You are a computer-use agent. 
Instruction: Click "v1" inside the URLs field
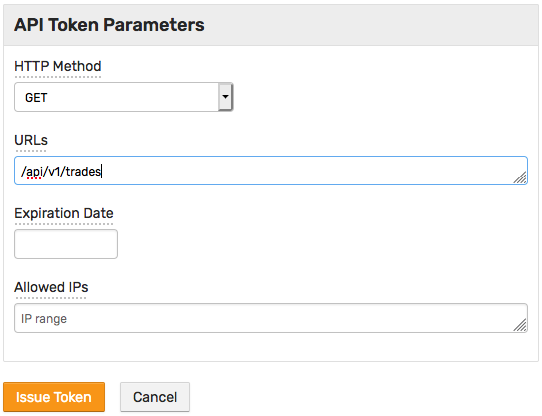point(54,172)
